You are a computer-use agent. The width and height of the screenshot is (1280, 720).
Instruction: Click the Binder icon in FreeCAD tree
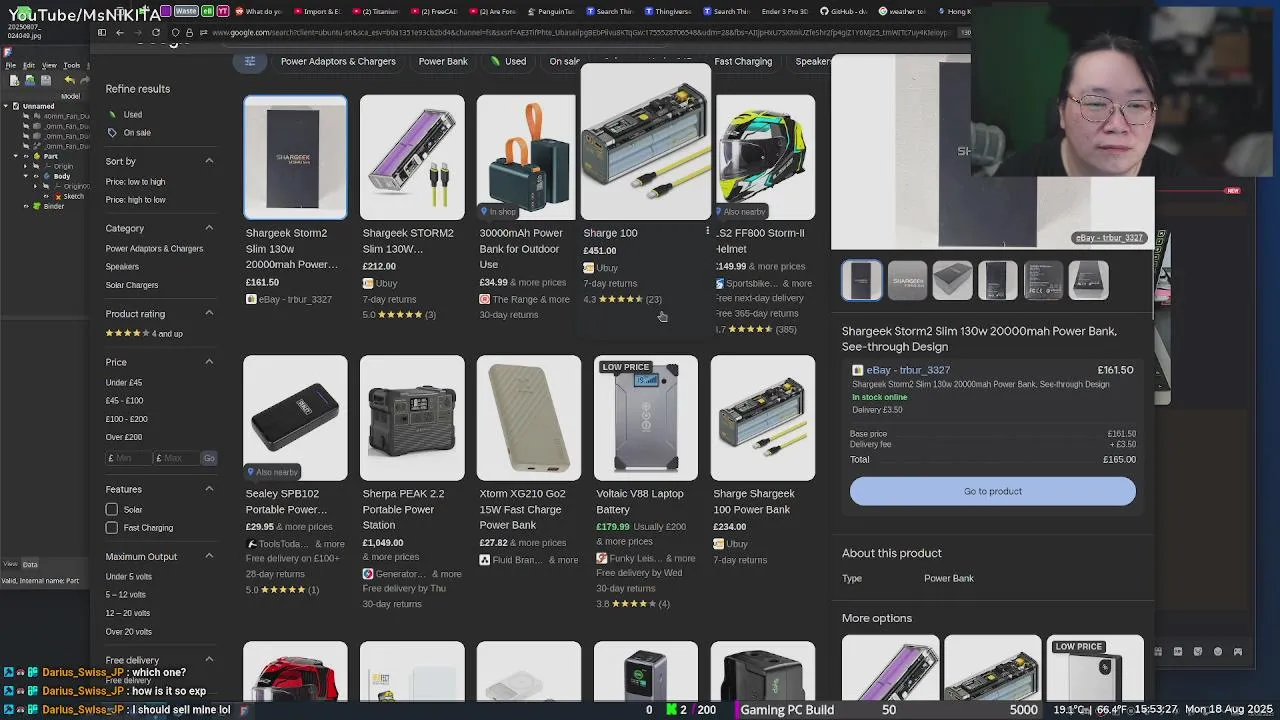tap(37, 206)
